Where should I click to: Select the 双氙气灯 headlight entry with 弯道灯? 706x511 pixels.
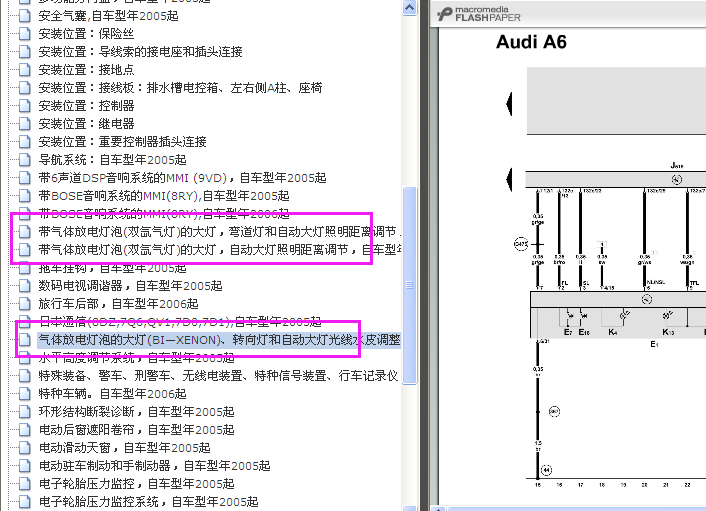220,232
